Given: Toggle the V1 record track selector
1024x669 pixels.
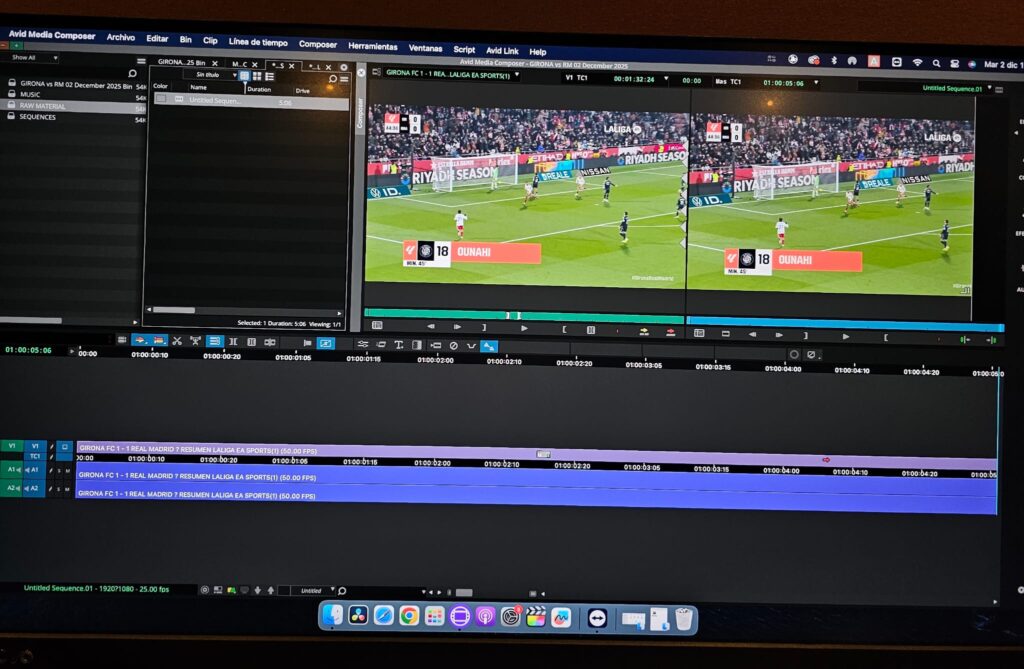Looking at the screenshot, I should point(36,446).
